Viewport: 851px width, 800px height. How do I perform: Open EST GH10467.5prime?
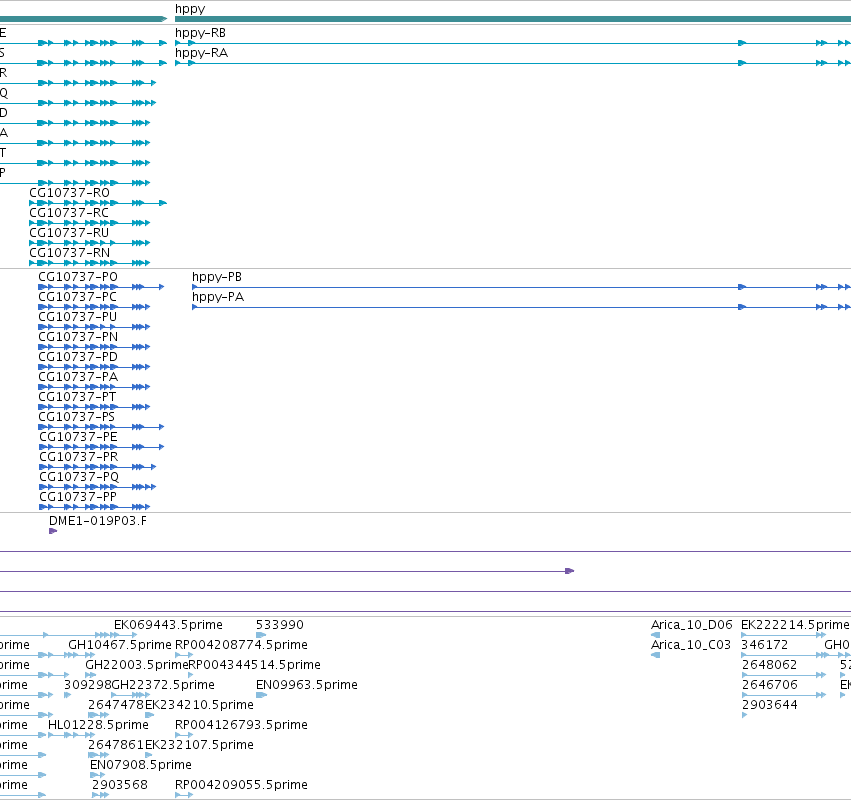coord(119,645)
